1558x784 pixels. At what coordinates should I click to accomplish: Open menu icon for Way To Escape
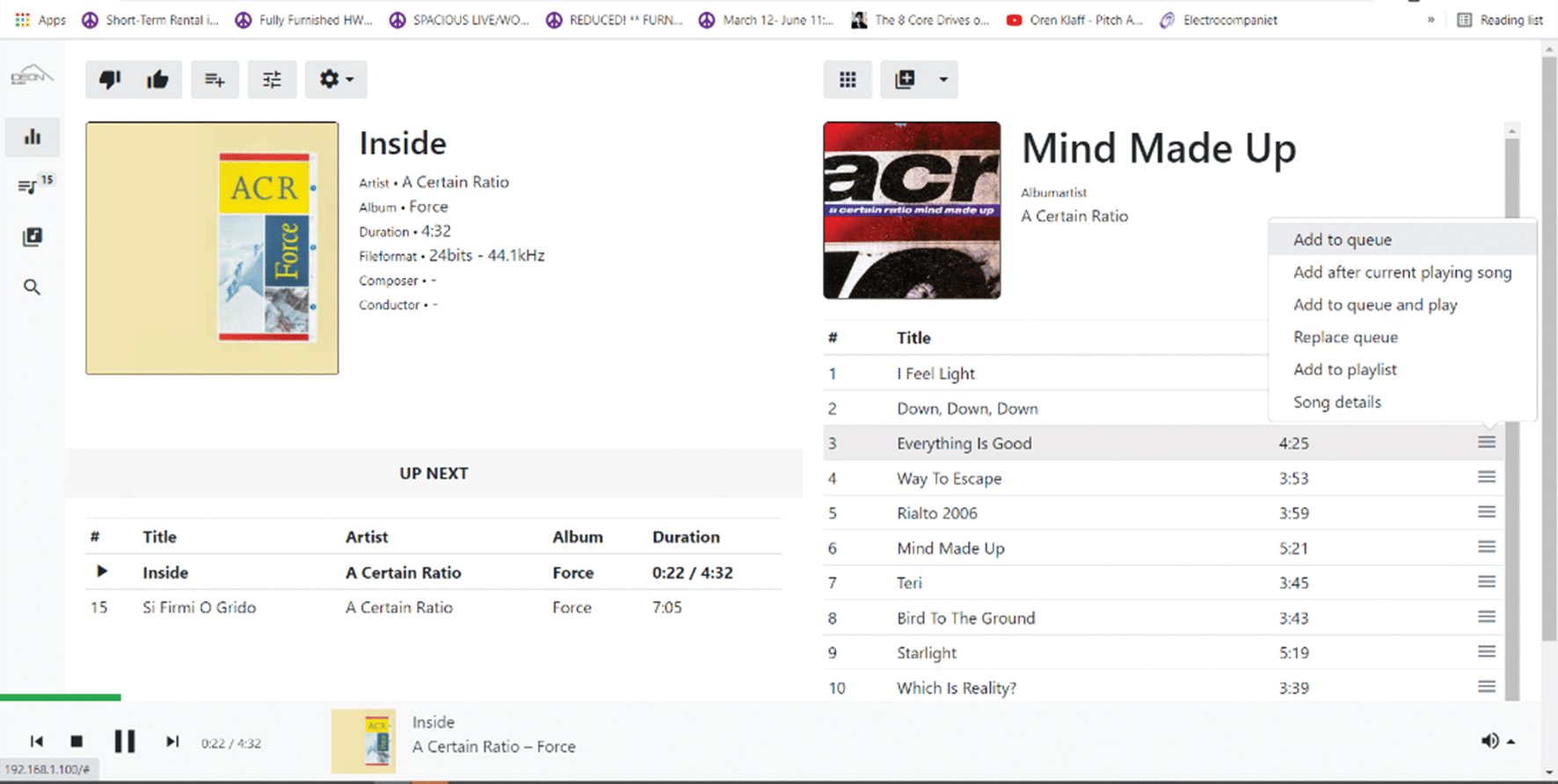[1487, 477]
